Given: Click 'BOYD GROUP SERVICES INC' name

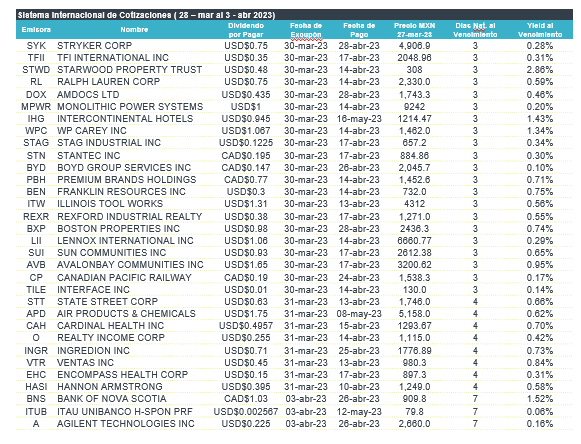Looking at the screenshot, I should [x=124, y=168].
